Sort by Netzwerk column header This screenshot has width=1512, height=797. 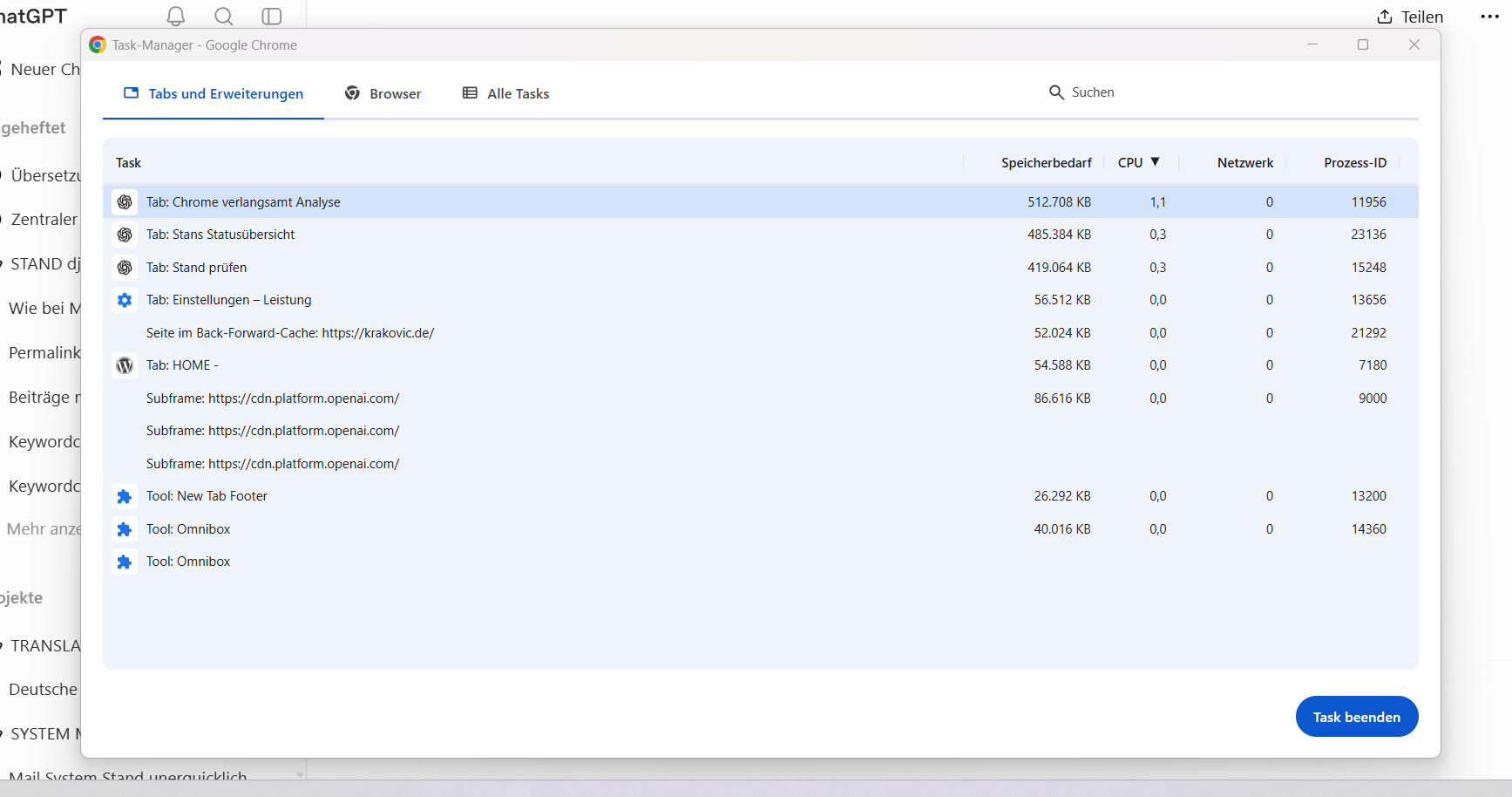coord(1245,163)
